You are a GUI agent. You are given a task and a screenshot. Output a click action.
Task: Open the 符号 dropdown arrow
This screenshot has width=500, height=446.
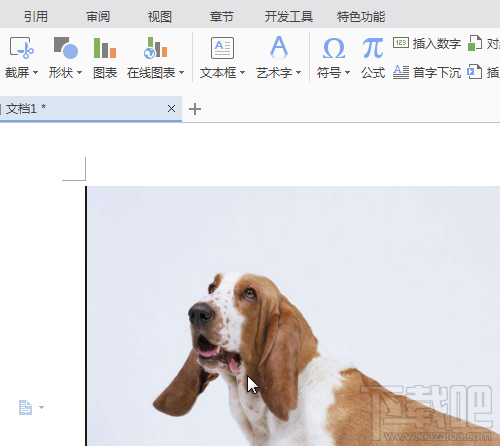[347, 72]
